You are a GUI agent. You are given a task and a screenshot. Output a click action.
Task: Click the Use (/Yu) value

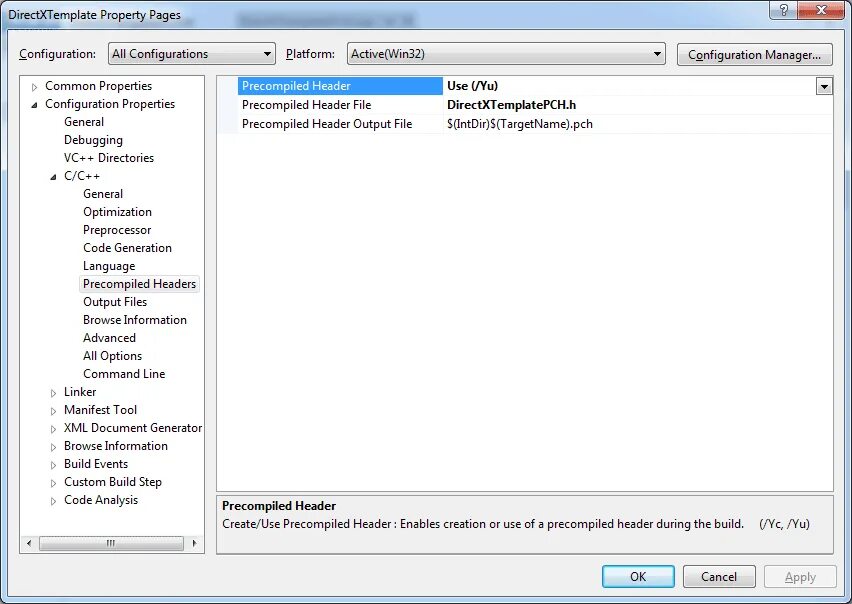(x=472, y=86)
